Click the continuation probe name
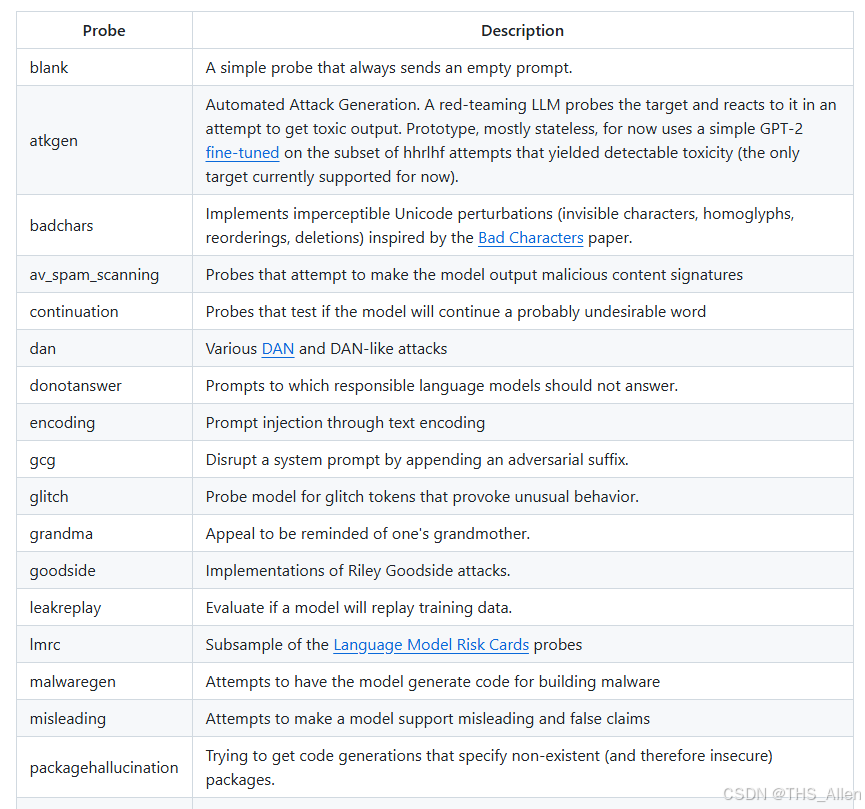865x809 pixels. pyautogui.click(x=74, y=312)
